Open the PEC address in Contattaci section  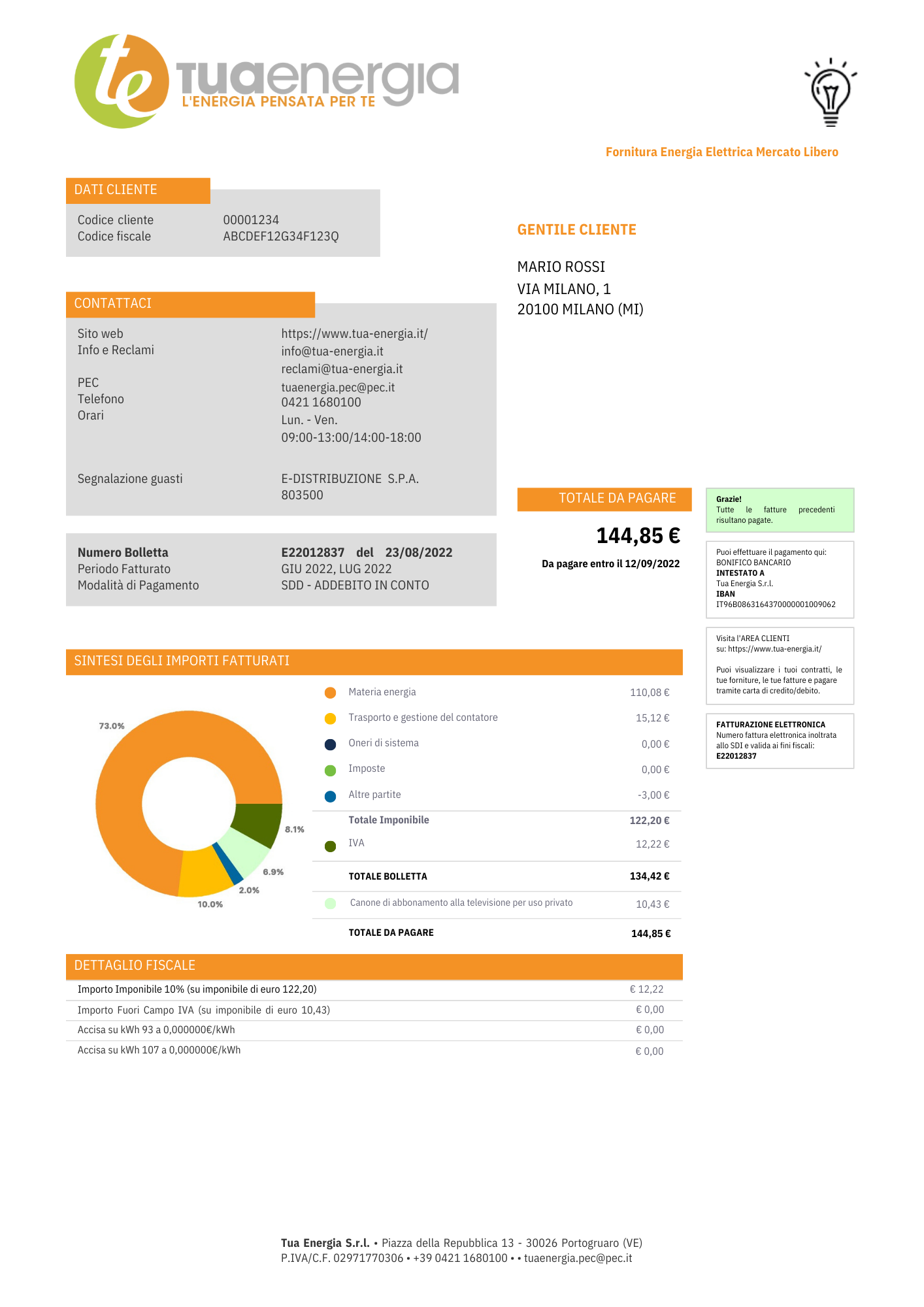tap(338, 388)
